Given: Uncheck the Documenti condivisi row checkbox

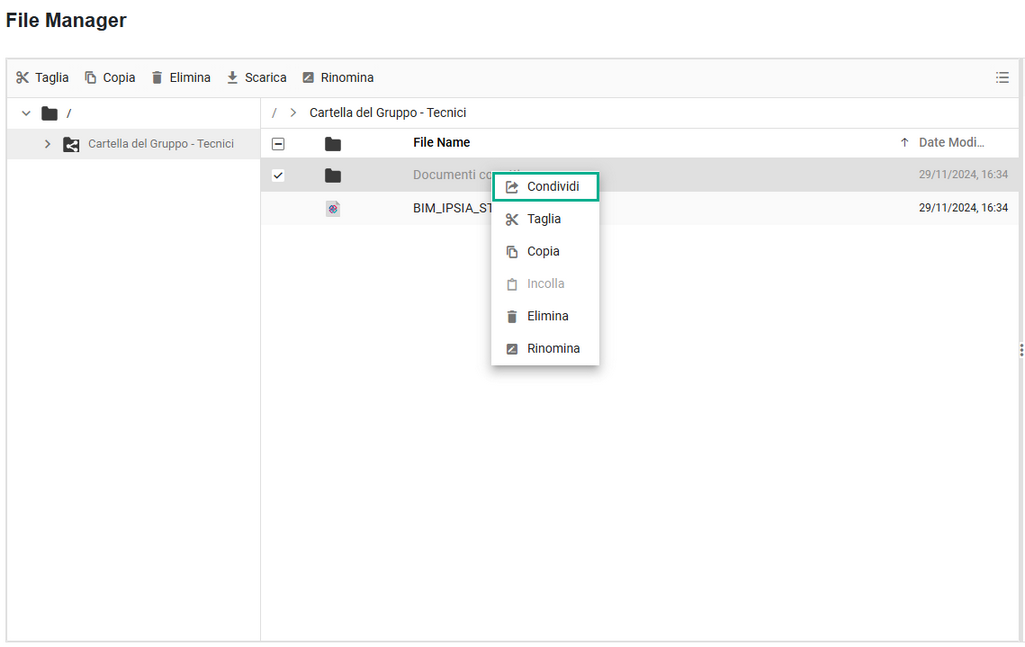Looking at the screenshot, I should tap(278, 175).
